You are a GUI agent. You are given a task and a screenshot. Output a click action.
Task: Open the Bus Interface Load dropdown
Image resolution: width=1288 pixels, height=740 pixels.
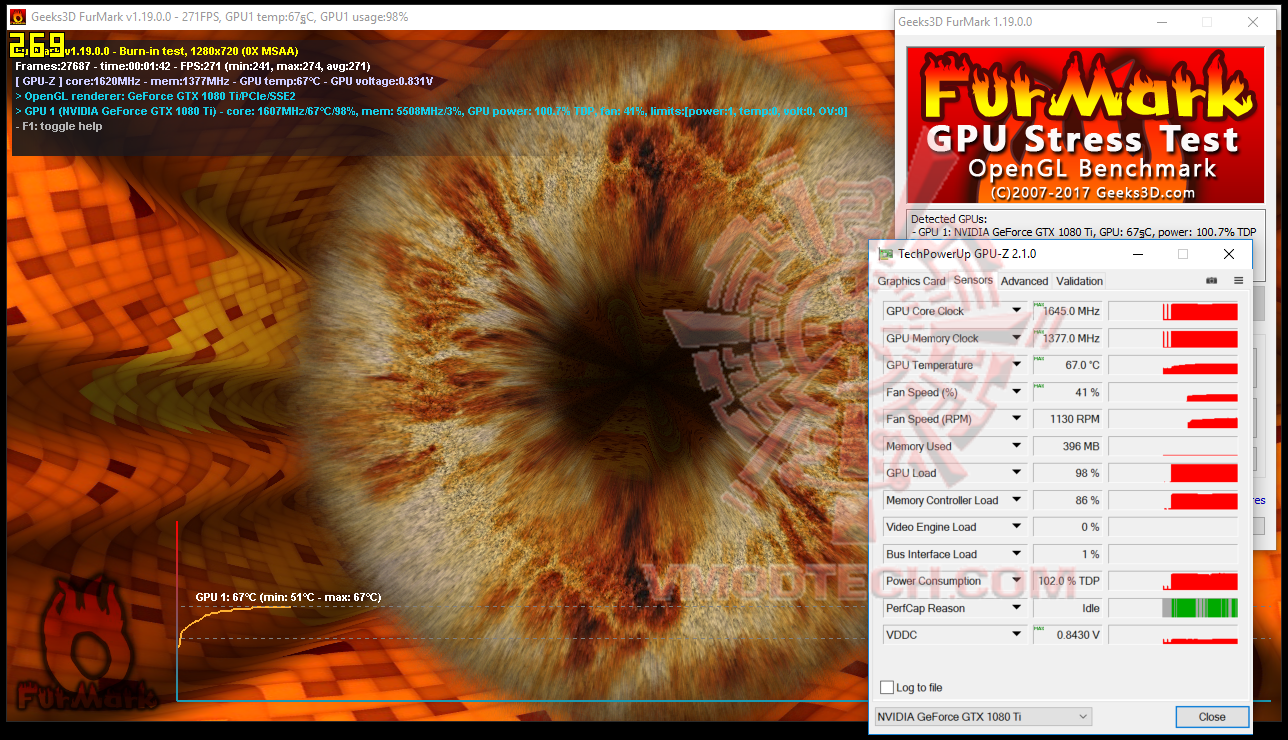click(x=1017, y=554)
